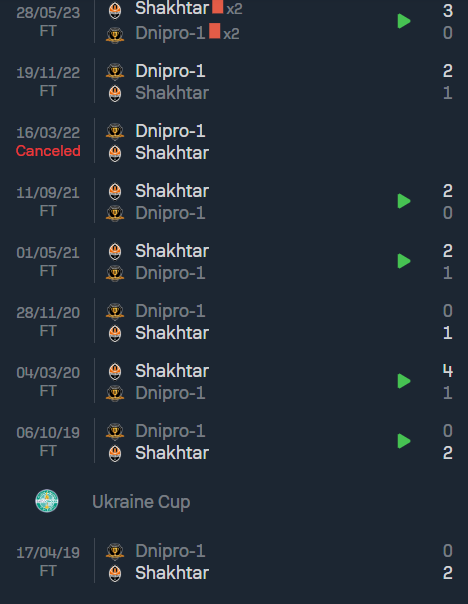Click Shakhtar crest in 28/11/20 match
Image resolution: width=468 pixels, height=604 pixels.
tap(115, 333)
